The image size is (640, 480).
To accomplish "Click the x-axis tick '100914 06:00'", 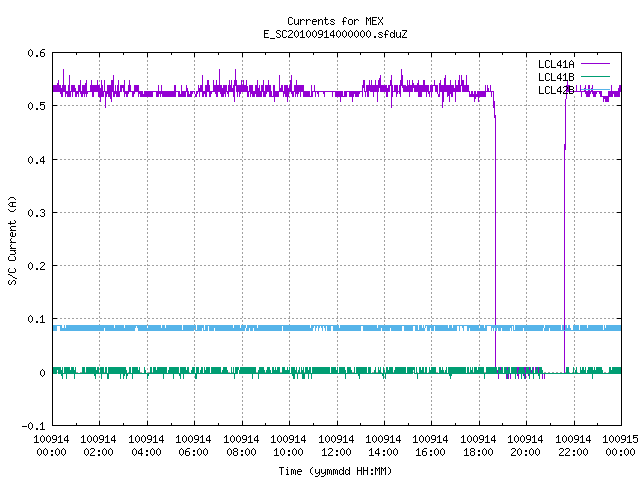I will (x=193, y=446).
